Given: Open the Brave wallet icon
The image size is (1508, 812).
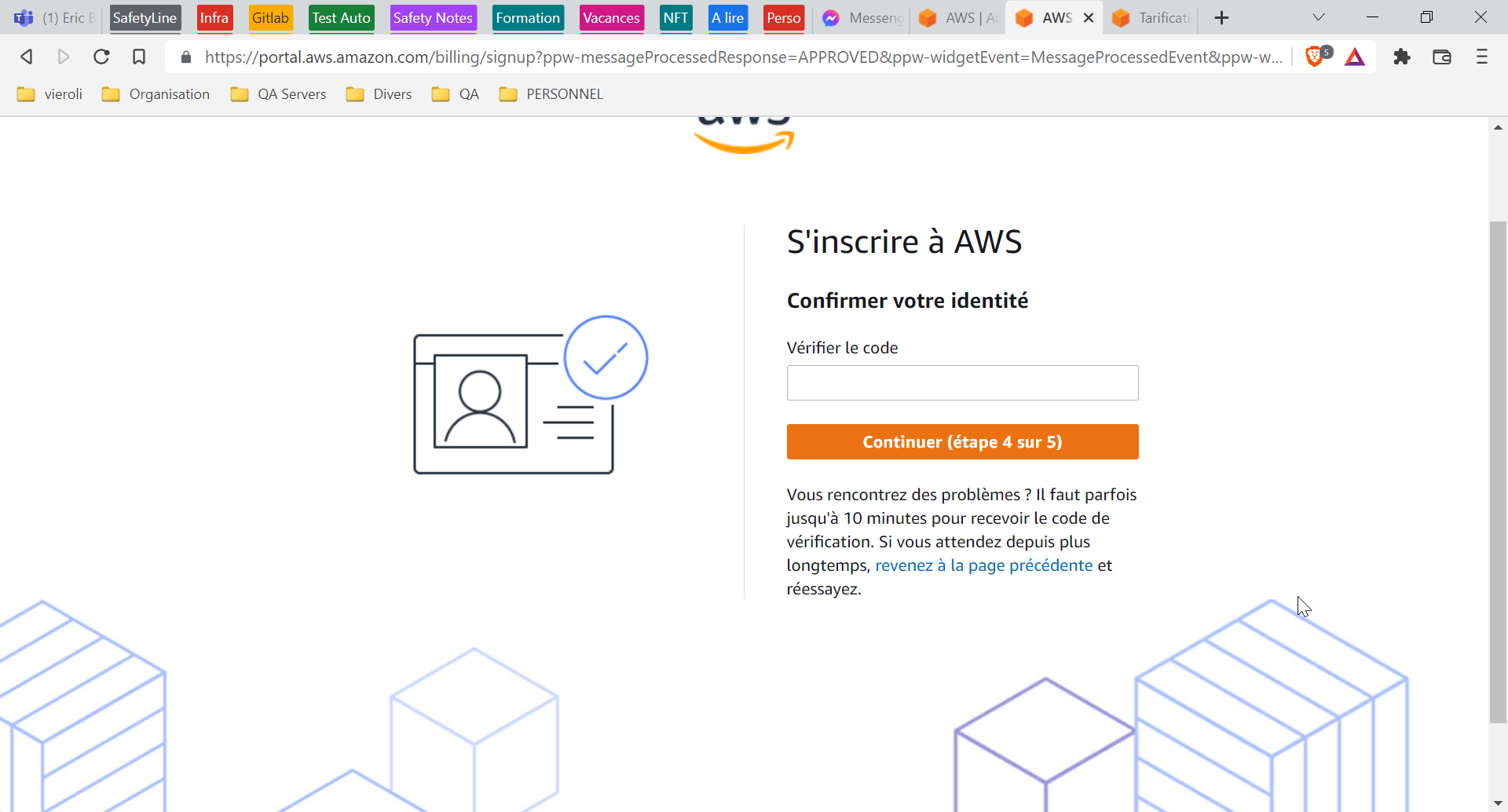Looking at the screenshot, I should [x=1442, y=57].
